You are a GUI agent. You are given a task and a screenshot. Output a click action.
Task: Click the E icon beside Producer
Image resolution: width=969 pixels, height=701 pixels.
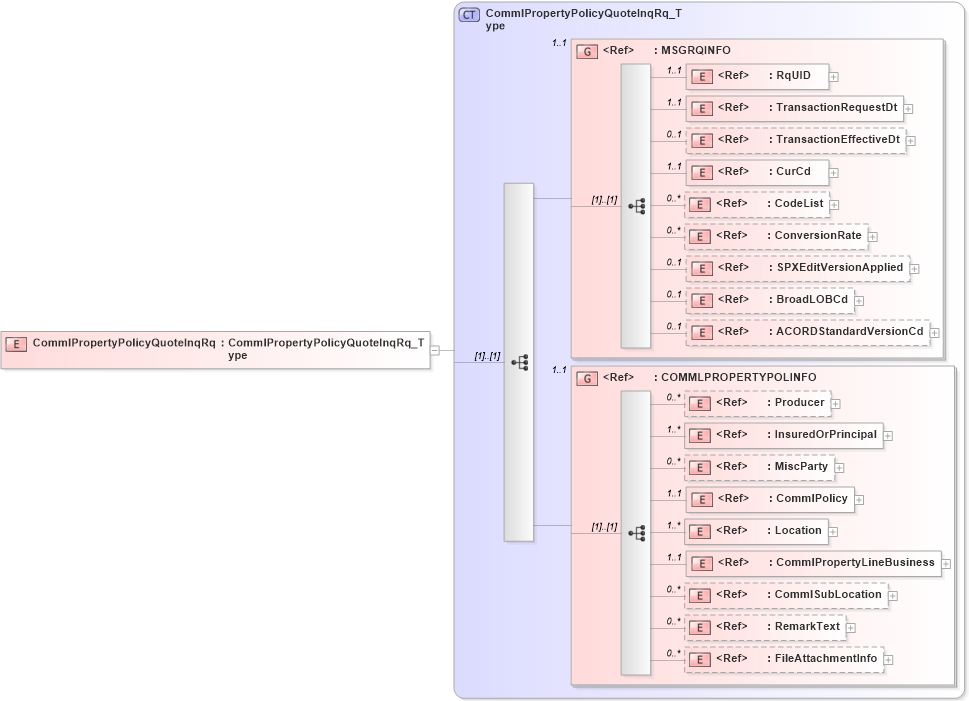tap(701, 402)
